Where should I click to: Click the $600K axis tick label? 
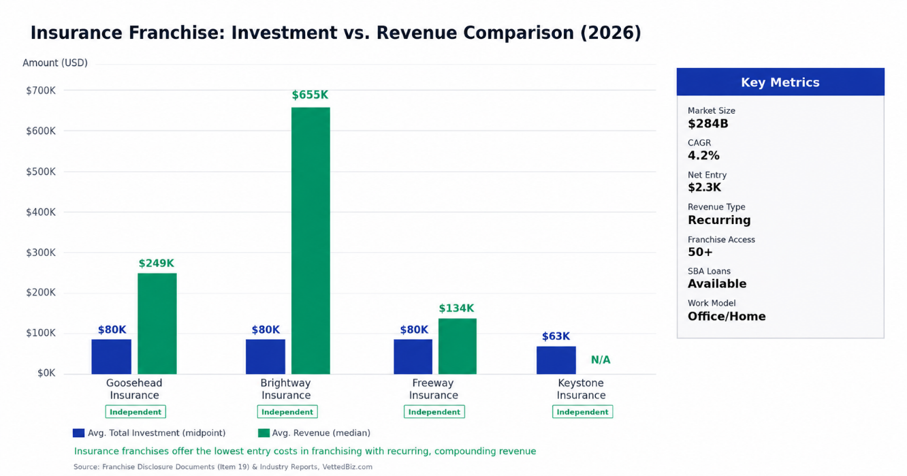pyautogui.click(x=41, y=131)
